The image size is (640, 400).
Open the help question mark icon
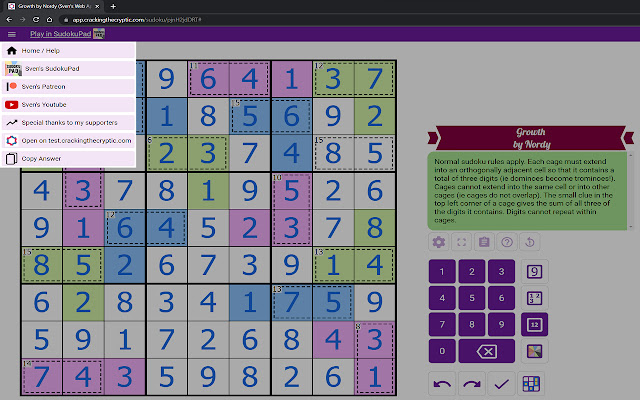[507, 241]
